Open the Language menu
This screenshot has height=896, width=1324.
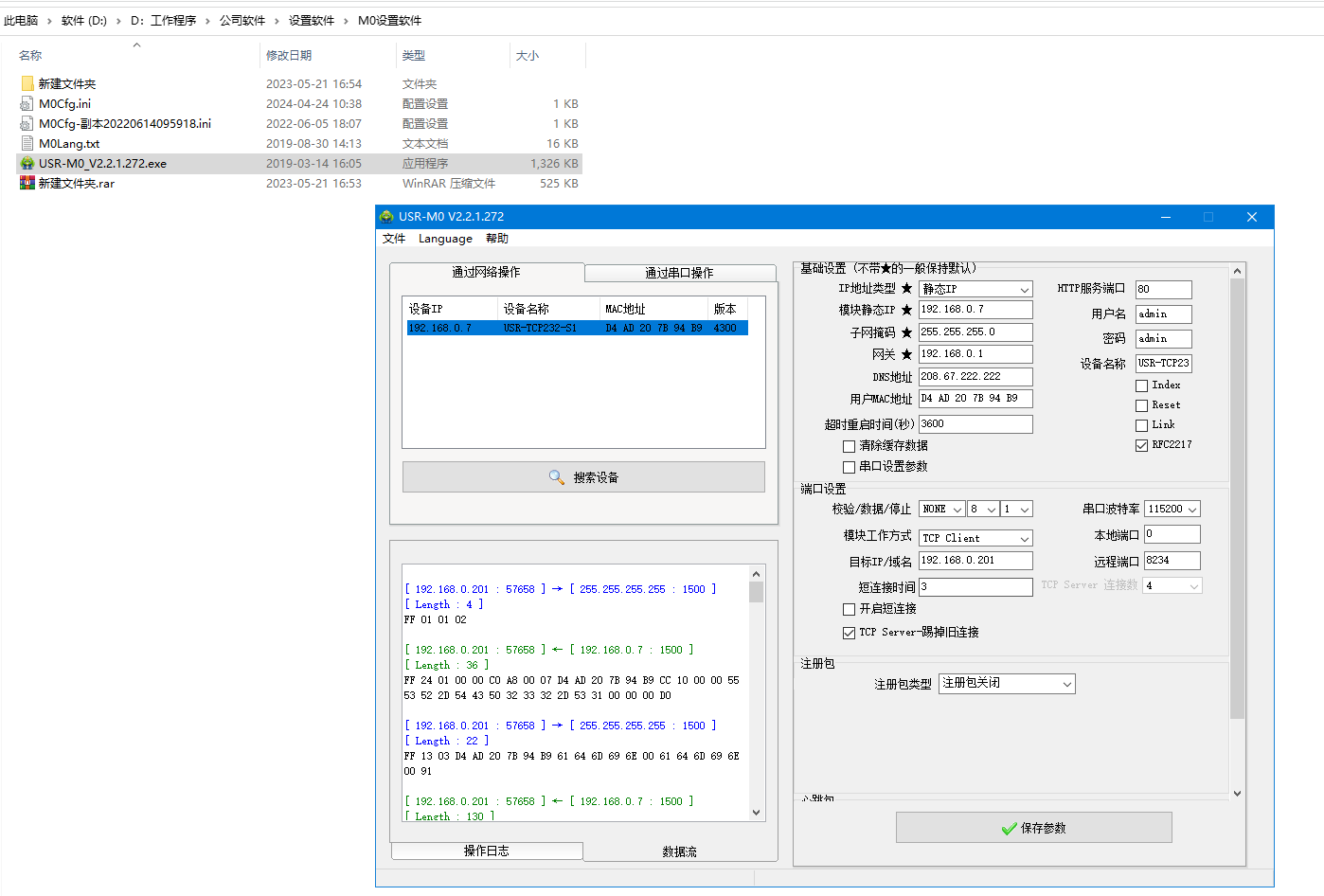click(445, 239)
